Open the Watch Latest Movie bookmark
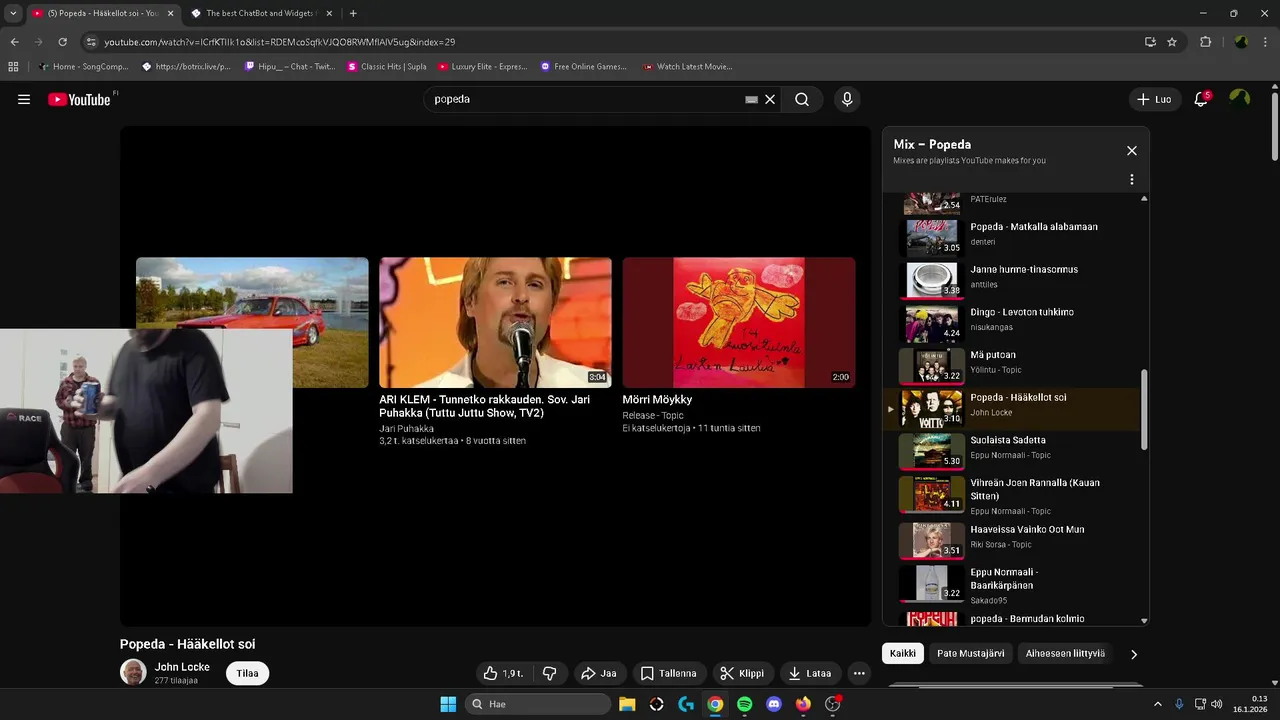The height and width of the screenshot is (720, 1280). [x=687, y=67]
